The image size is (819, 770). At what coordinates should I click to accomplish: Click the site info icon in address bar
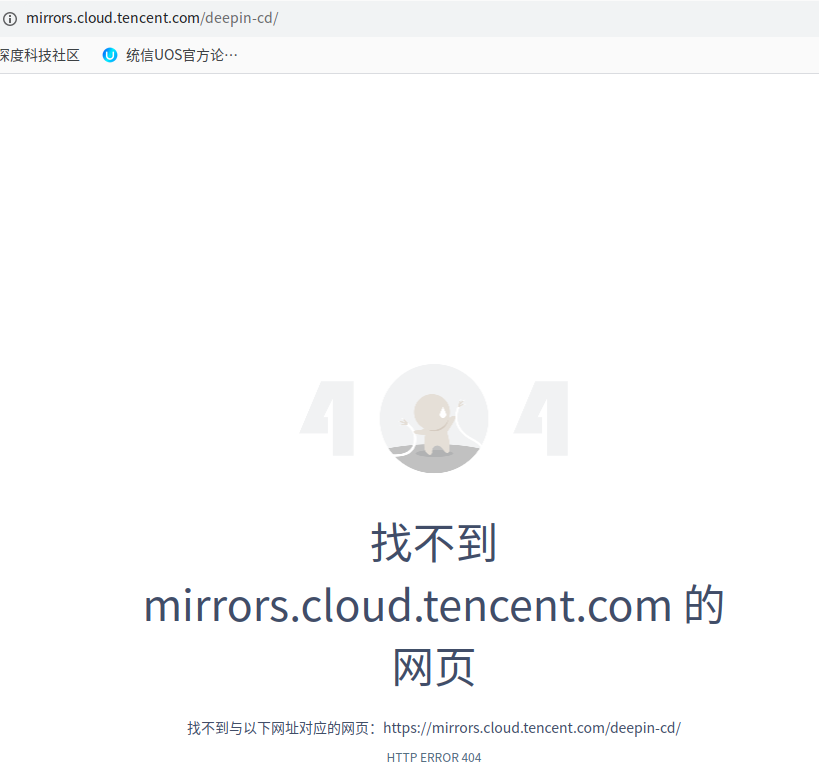(10, 19)
